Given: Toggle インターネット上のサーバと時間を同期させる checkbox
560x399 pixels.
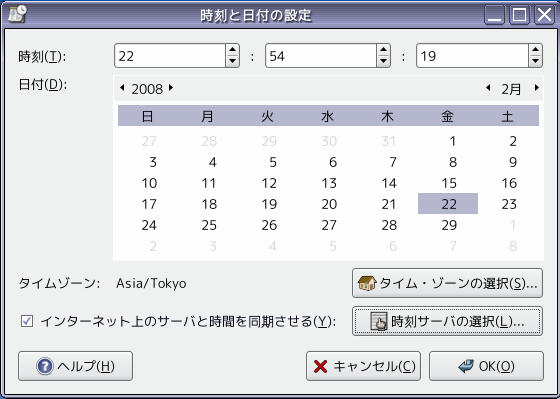Looking at the screenshot, I should point(27,321).
